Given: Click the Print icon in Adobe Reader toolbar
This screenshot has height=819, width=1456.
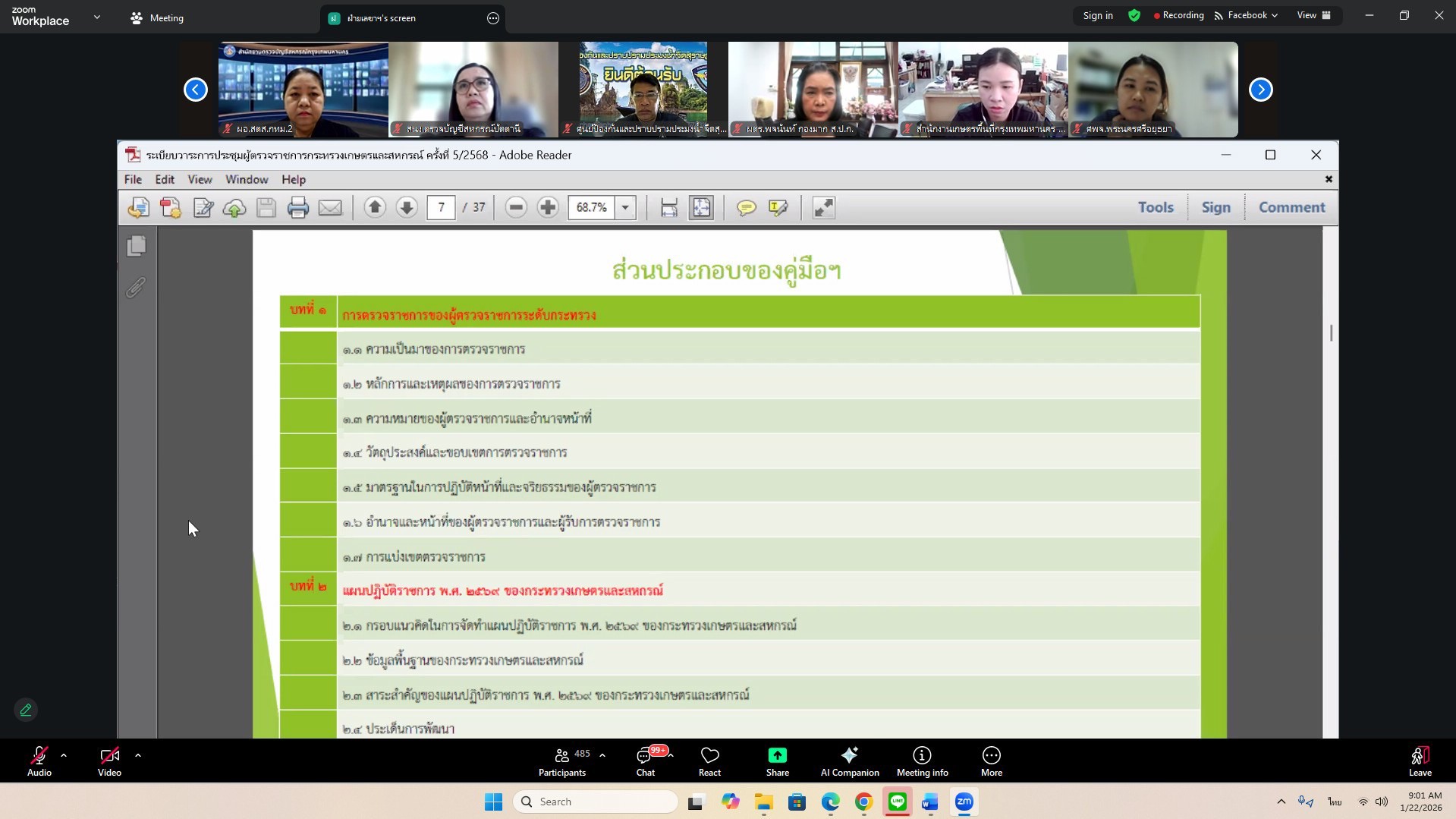Looking at the screenshot, I should click(297, 207).
